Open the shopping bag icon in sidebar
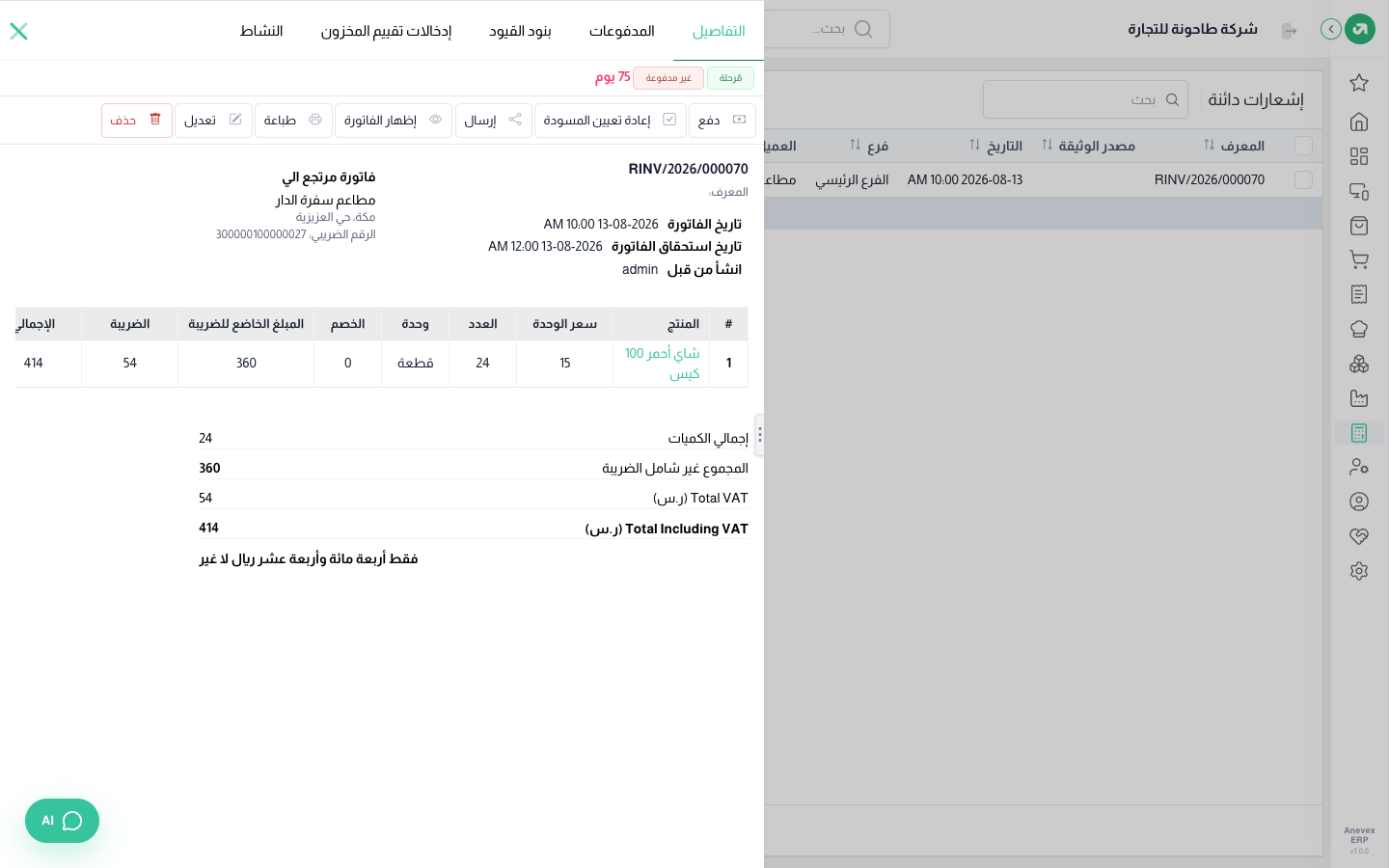 (1359, 226)
